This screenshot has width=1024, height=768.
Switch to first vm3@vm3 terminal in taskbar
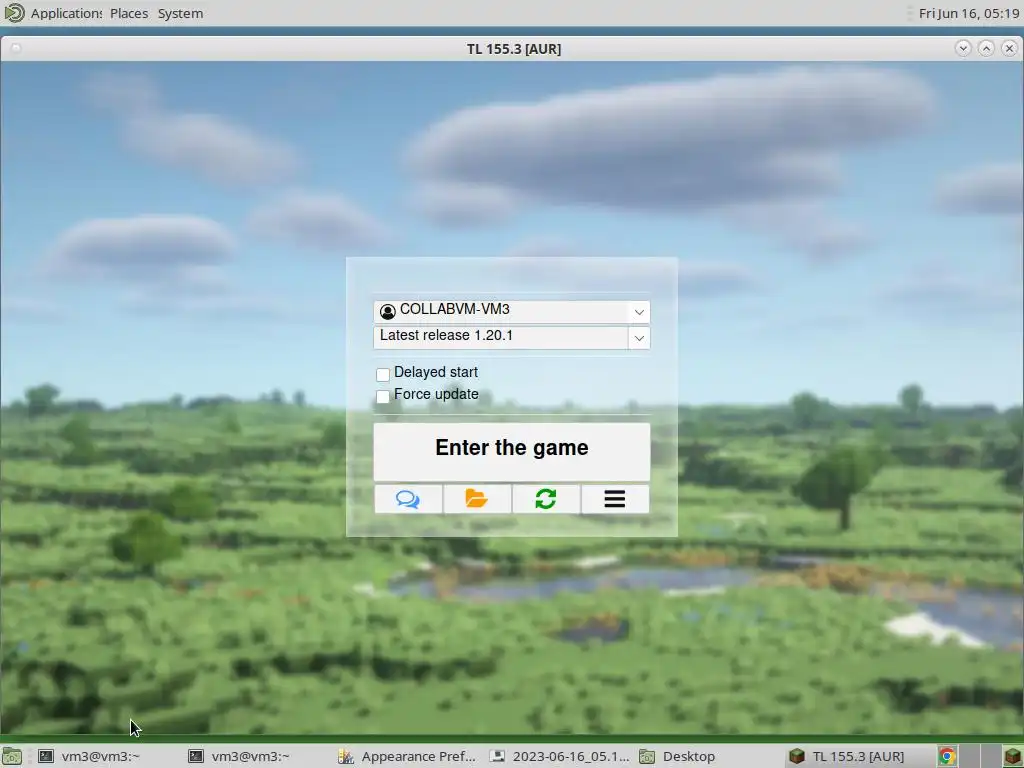coord(90,756)
